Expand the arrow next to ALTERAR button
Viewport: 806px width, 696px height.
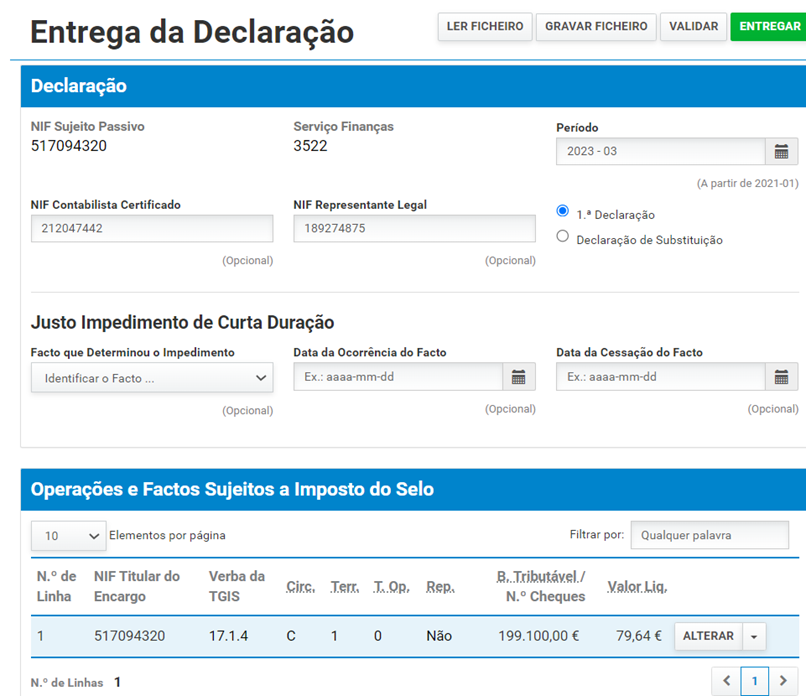(x=754, y=636)
